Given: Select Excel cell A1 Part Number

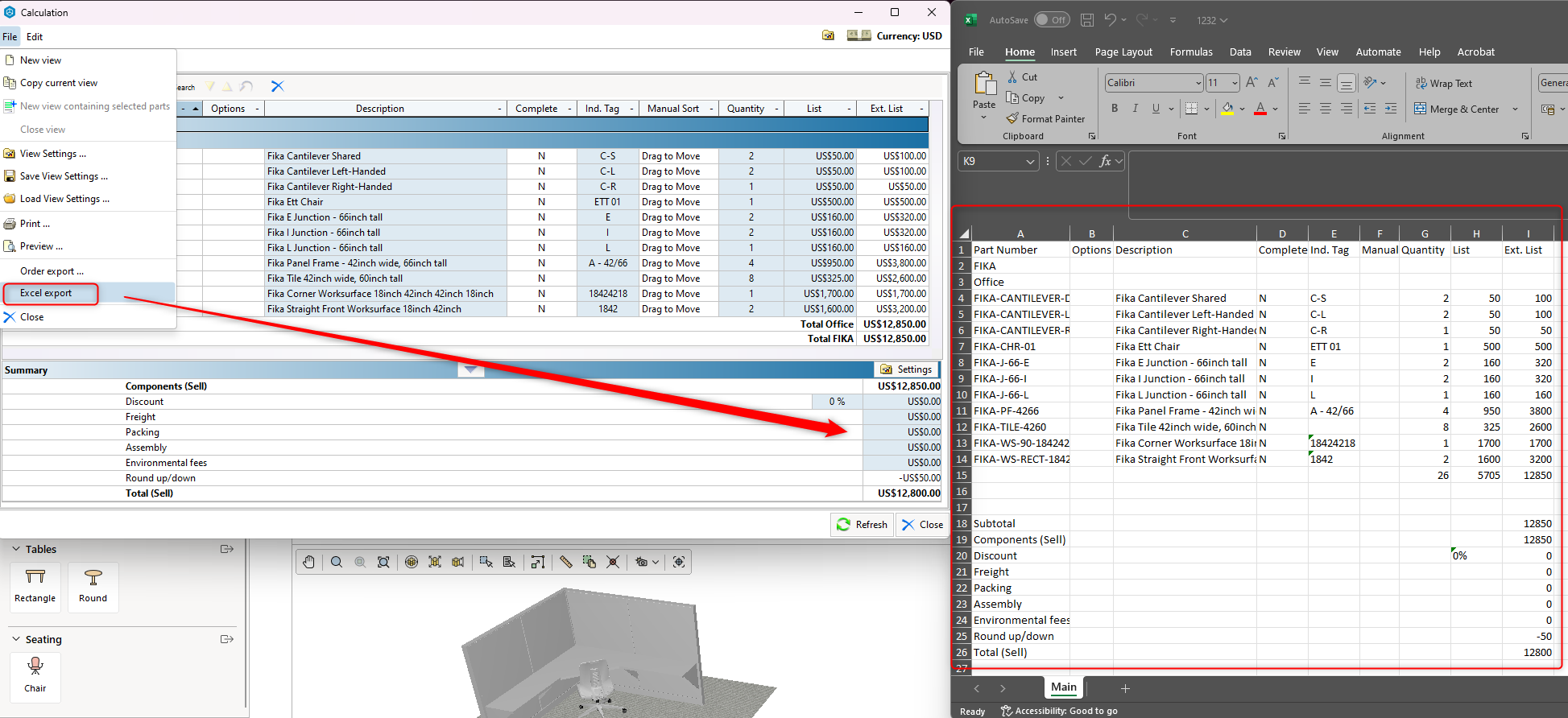Looking at the screenshot, I should [1020, 250].
